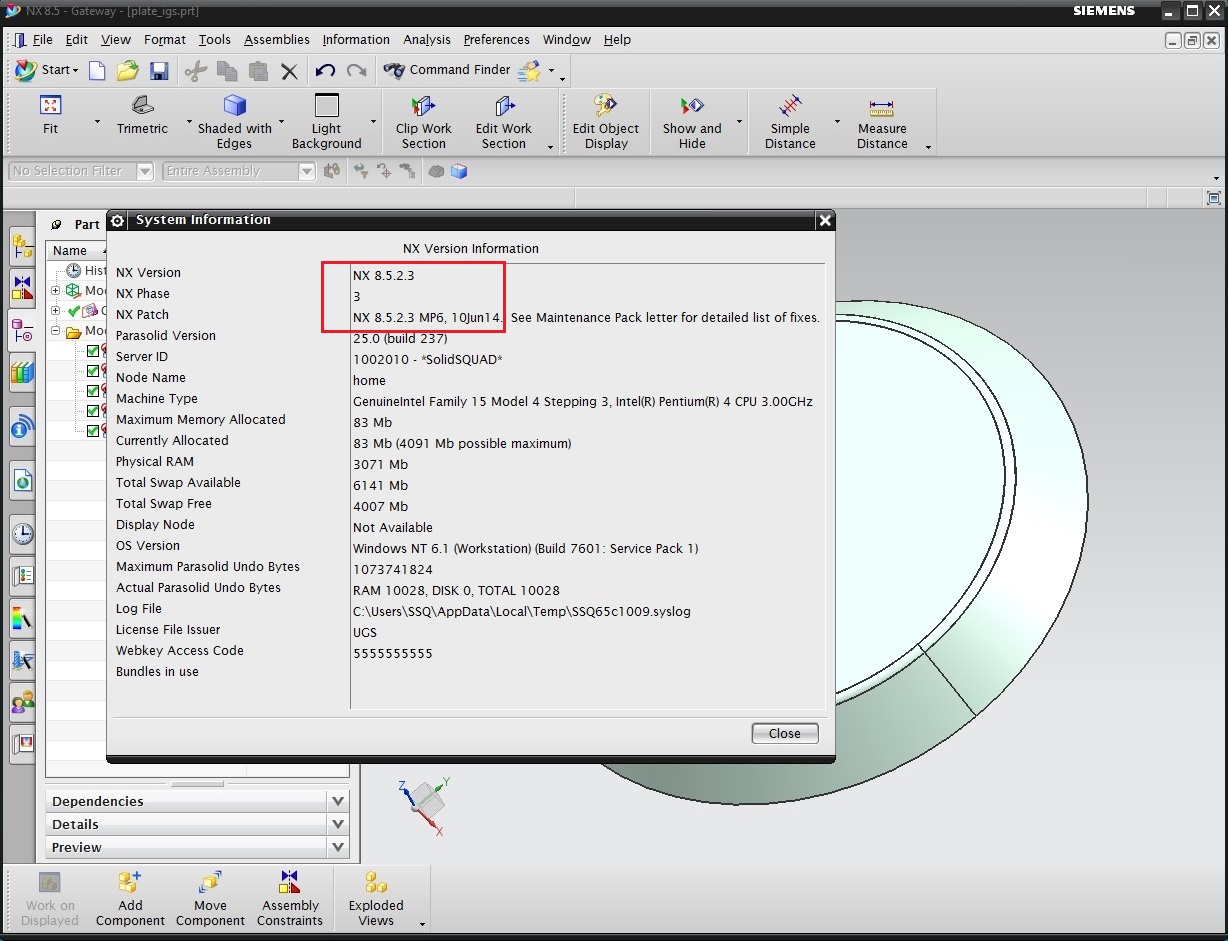1228x941 pixels.
Task: Open the Start dropdown
Action: 47,70
